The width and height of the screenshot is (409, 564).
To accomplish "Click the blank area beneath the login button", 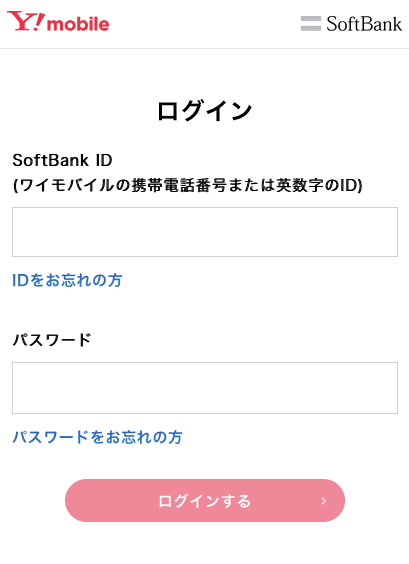I will 205,543.
